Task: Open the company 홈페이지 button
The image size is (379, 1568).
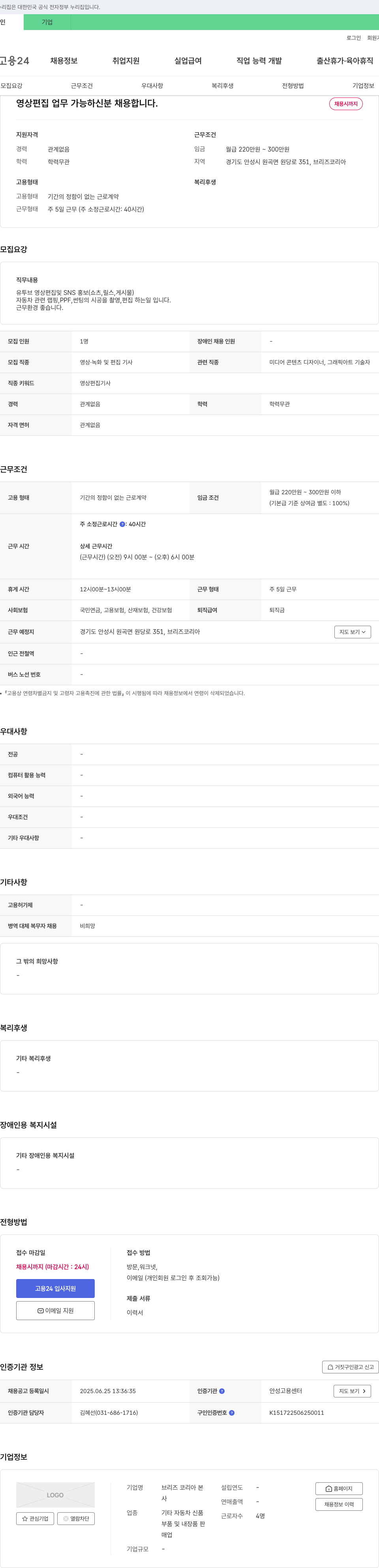Action: coord(339,1489)
